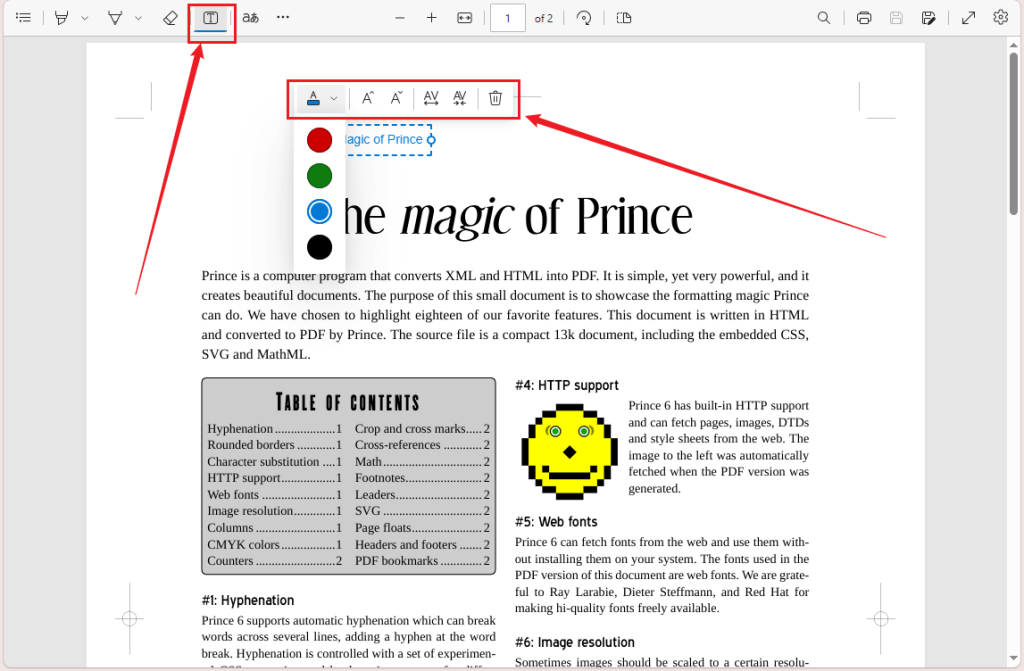Click the 'Table of Contents' title
The height and width of the screenshot is (671, 1024).
(x=347, y=402)
